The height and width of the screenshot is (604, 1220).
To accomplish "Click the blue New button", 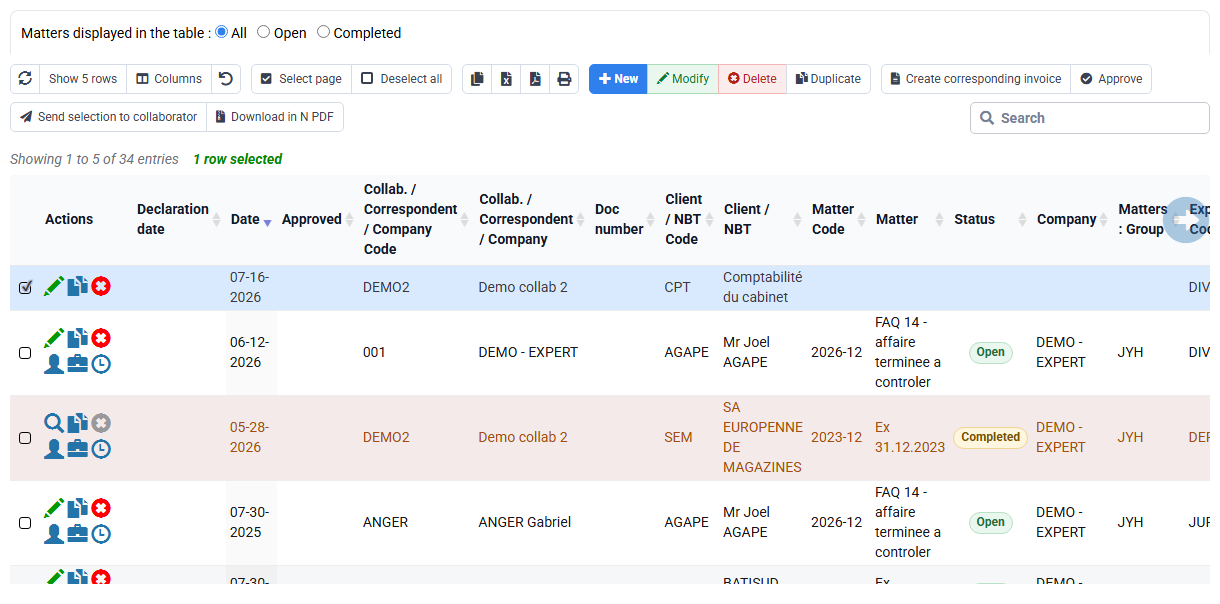I will tap(618, 79).
